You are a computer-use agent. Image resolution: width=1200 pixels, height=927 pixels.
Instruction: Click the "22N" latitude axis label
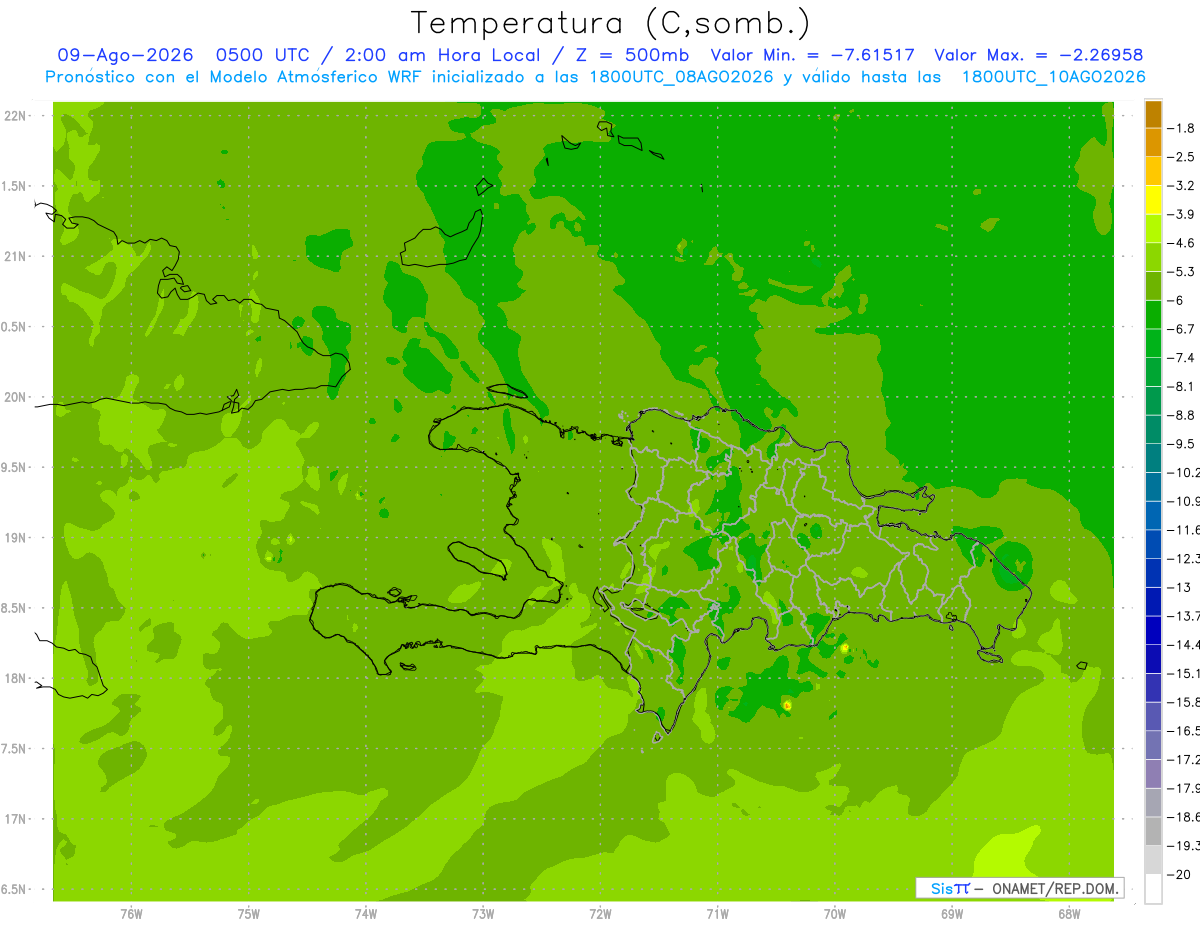(15, 116)
